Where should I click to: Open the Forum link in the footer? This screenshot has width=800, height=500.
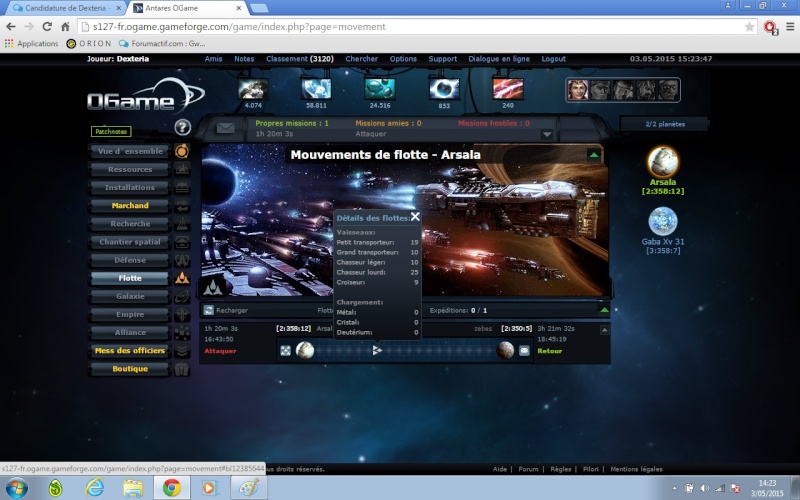pos(528,469)
